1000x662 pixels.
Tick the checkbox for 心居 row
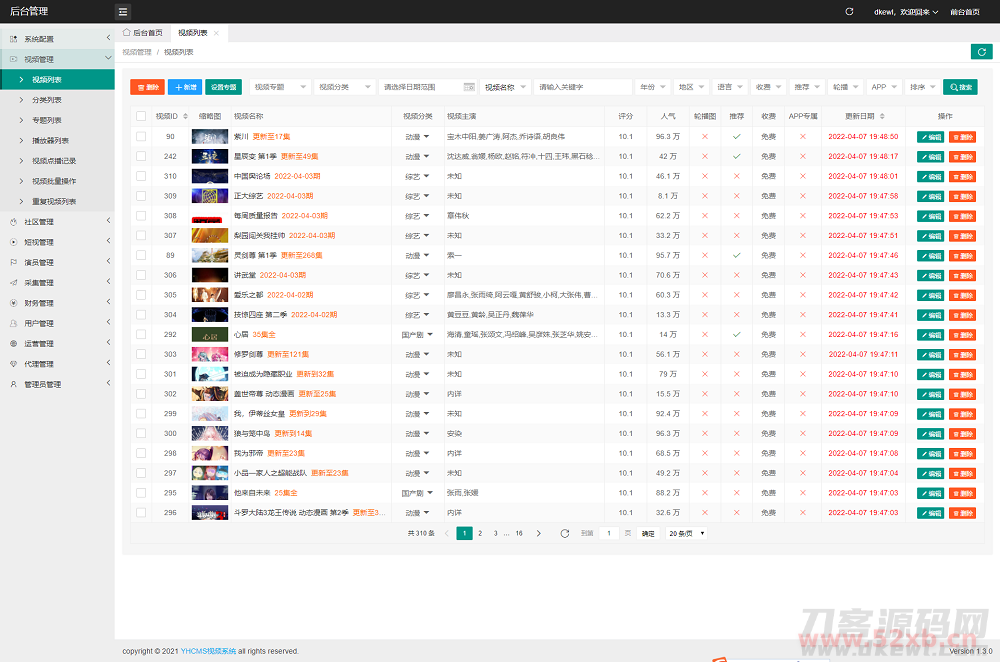pos(141,334)
